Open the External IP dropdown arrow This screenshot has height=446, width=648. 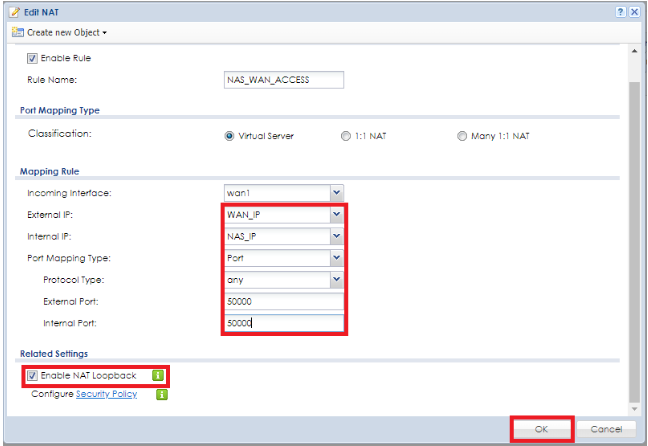pos(337,215)
